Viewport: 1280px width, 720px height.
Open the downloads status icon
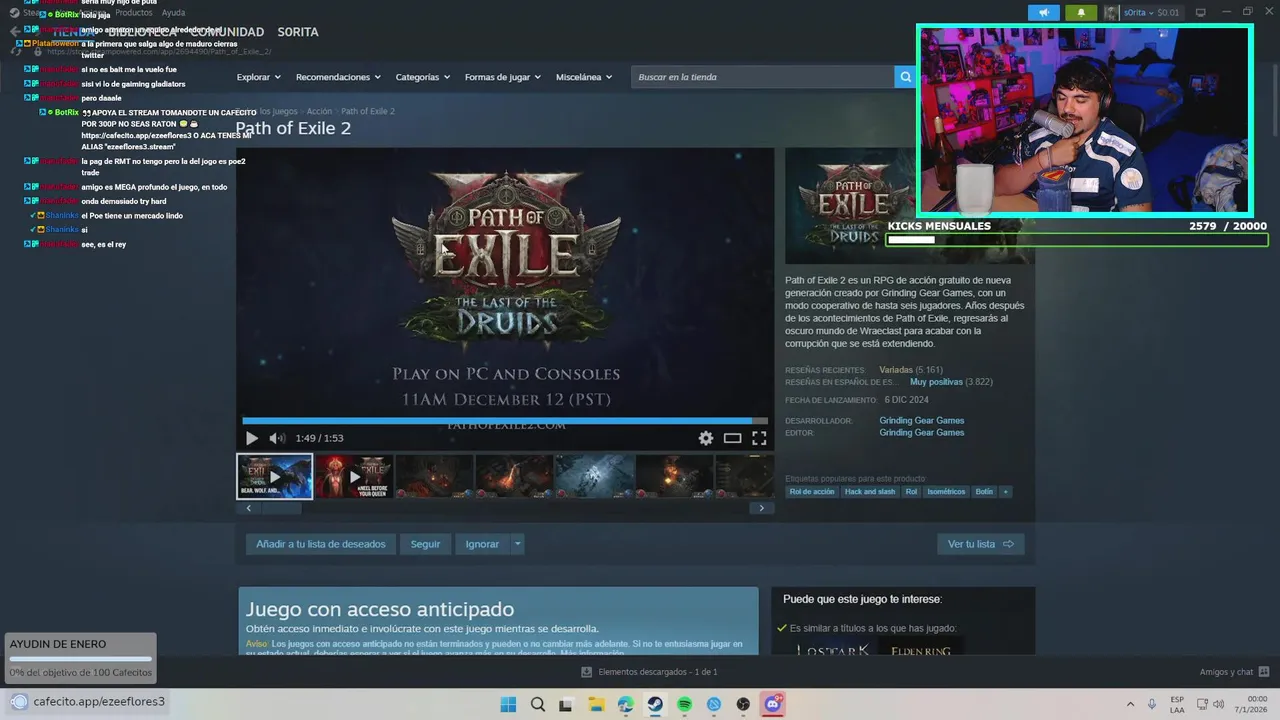coord(587,672)
